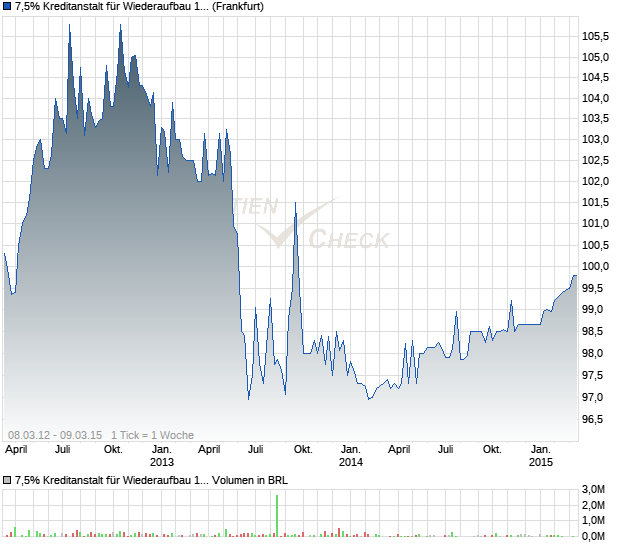620x546 pixels.
Task: Click the '1 Tick = 1 Woche' label
Action: click(x=152, y=435)
